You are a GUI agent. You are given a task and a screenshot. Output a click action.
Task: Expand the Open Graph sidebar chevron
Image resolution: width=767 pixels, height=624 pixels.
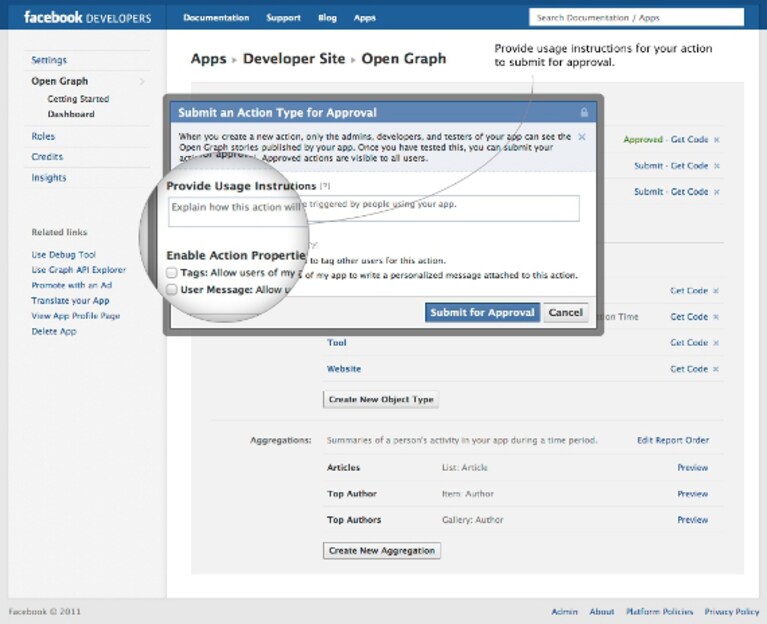[142, 81]
